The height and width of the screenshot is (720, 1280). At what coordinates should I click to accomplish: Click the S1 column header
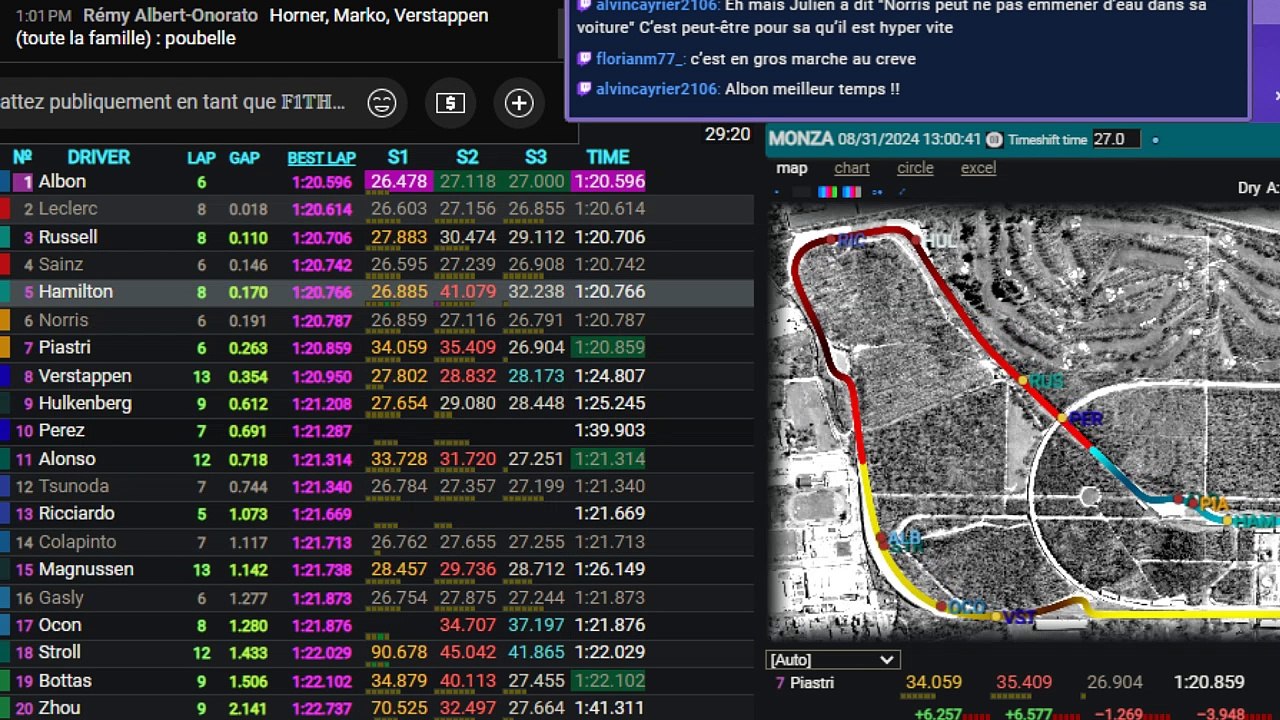point(398,157)
